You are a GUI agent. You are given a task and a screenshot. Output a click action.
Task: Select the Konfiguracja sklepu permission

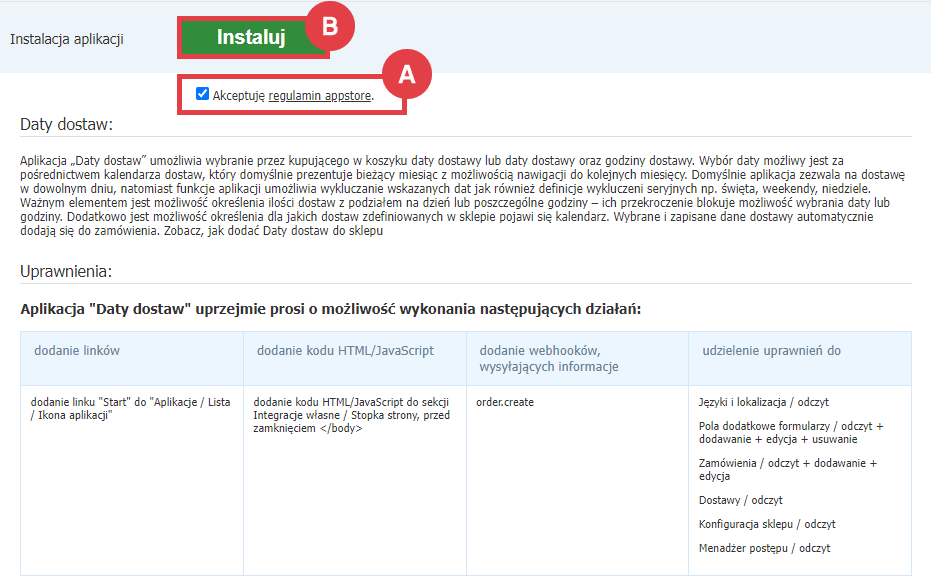point(767,524)
